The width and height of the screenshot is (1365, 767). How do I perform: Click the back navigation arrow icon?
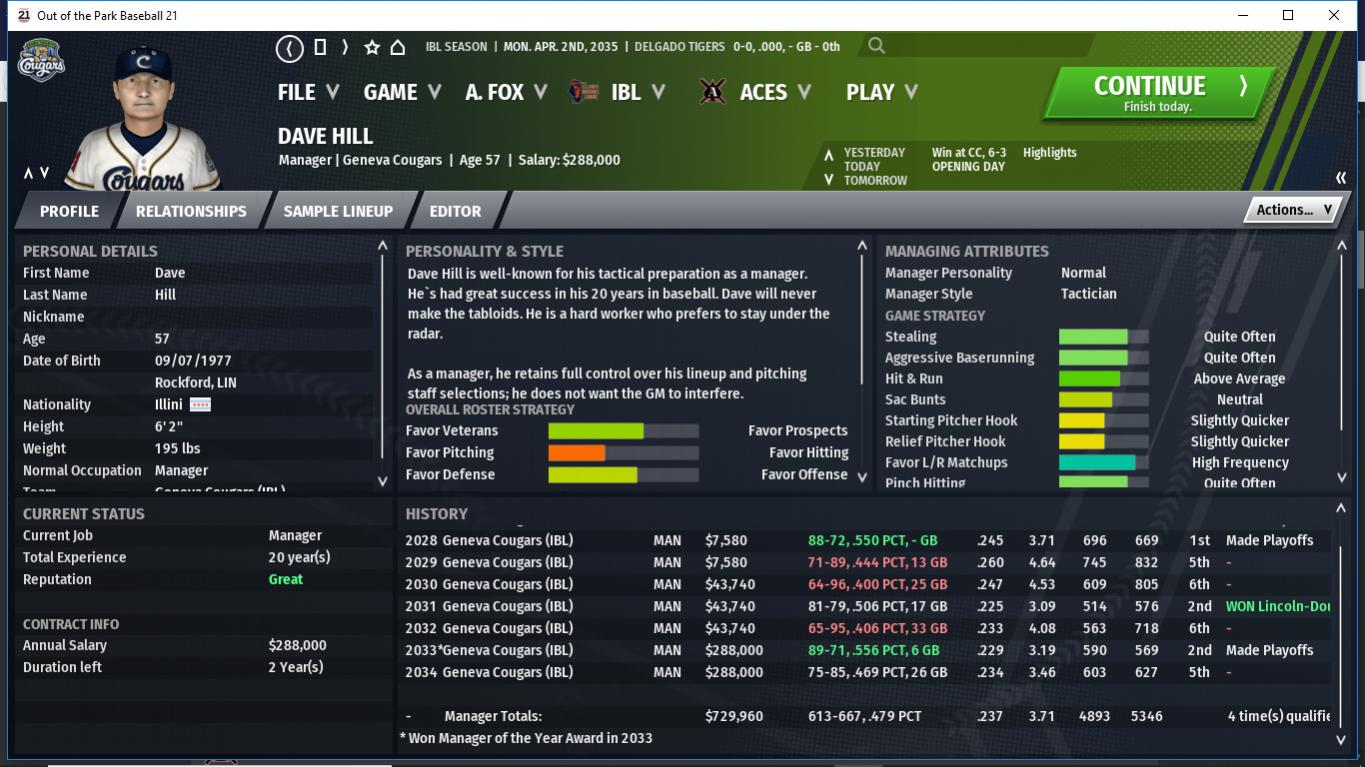point(290,47)
